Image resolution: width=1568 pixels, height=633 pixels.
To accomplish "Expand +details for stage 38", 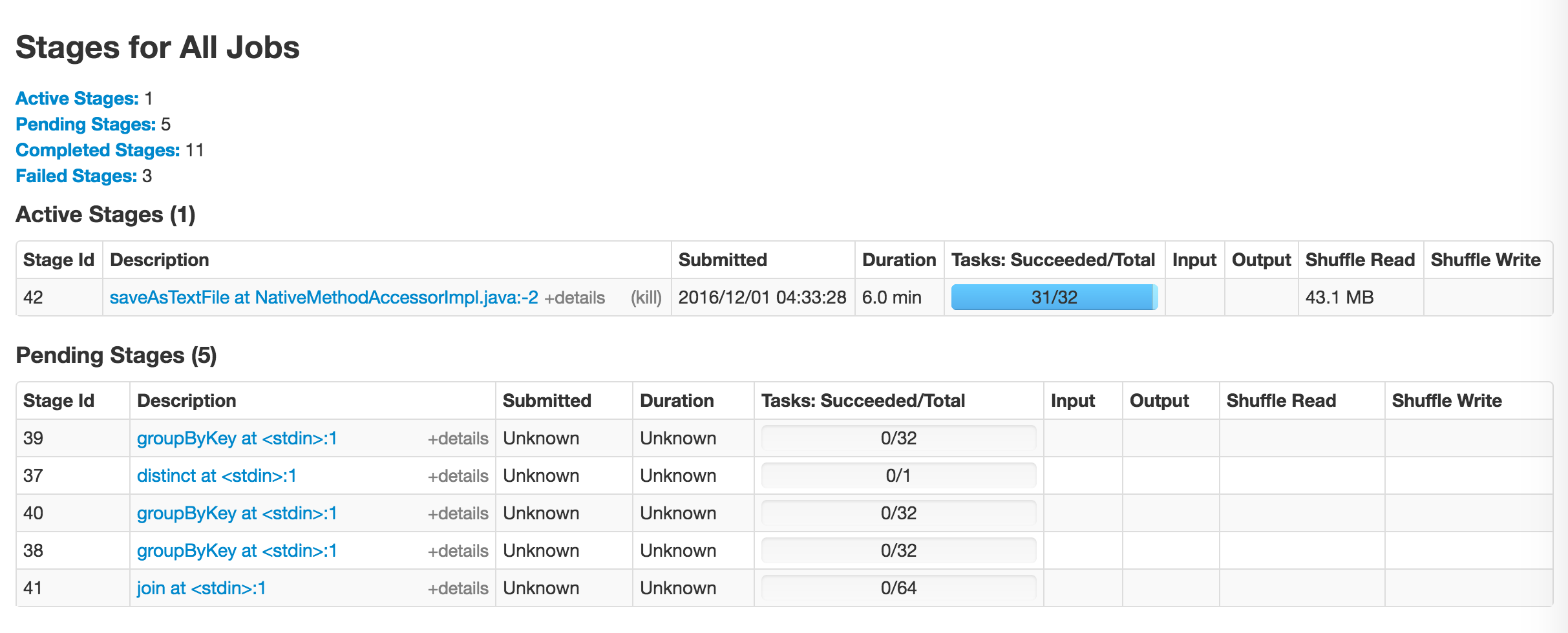I will pyautogui.click(x=458, y=551).
